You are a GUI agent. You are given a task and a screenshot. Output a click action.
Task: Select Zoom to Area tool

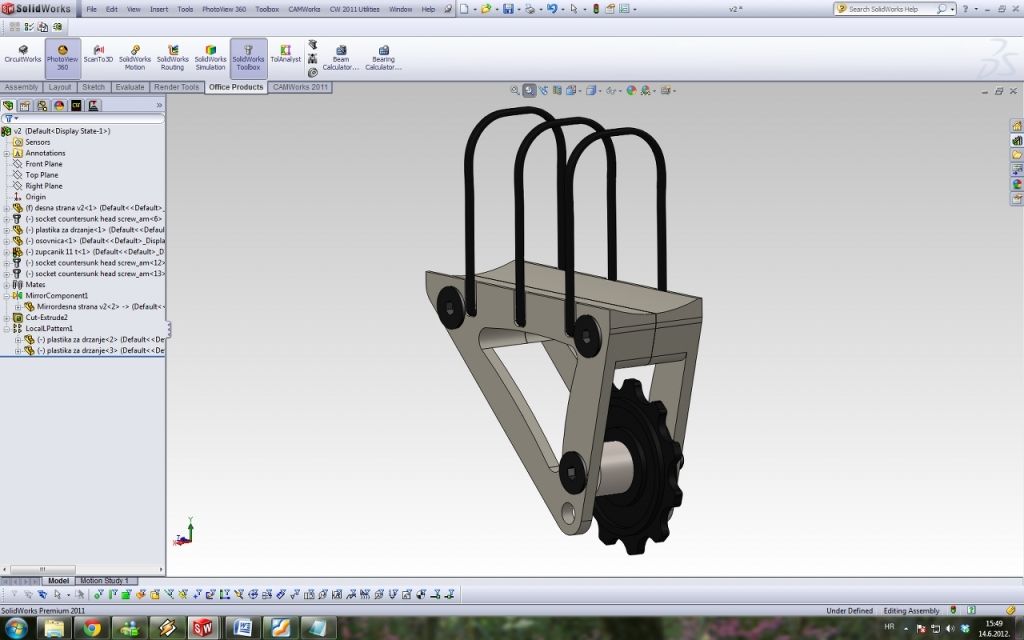pyautogui.click(x=529, y=91)
